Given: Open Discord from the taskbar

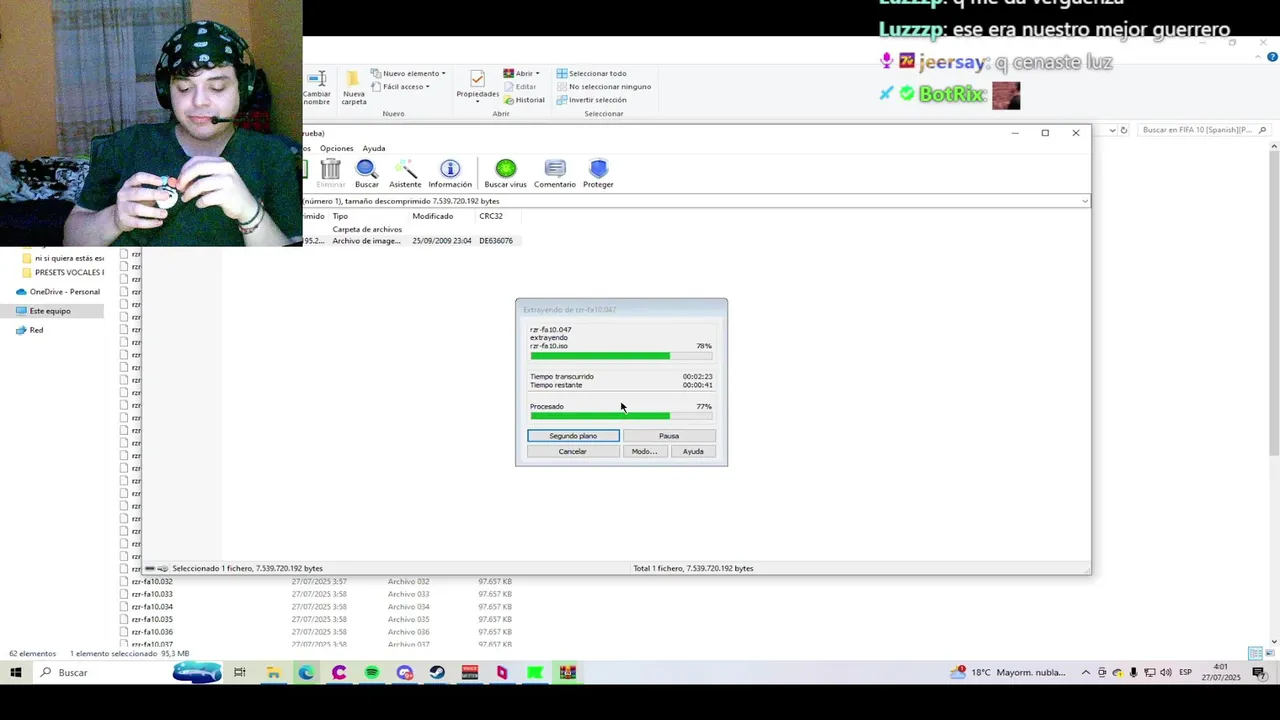Looking at the screenshot, I should 404,673.
